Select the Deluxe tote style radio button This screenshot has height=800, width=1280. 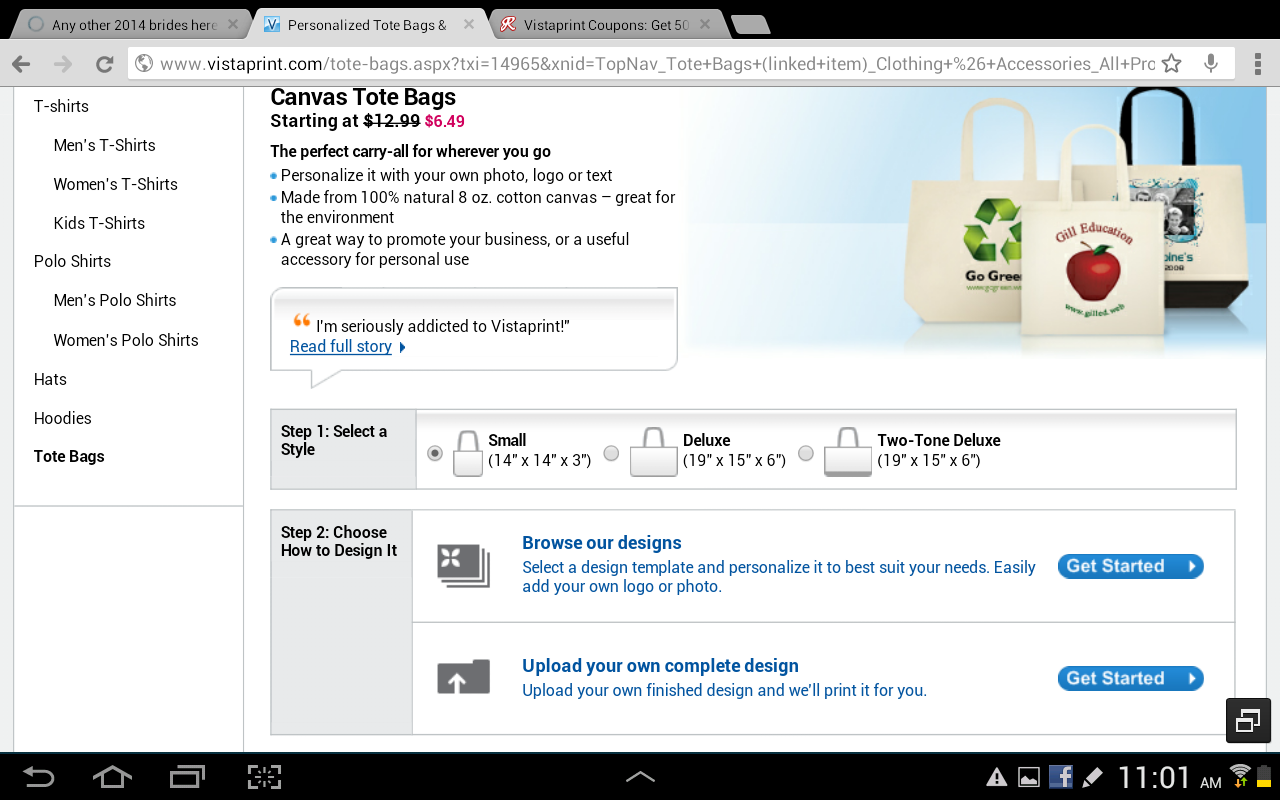611,453
